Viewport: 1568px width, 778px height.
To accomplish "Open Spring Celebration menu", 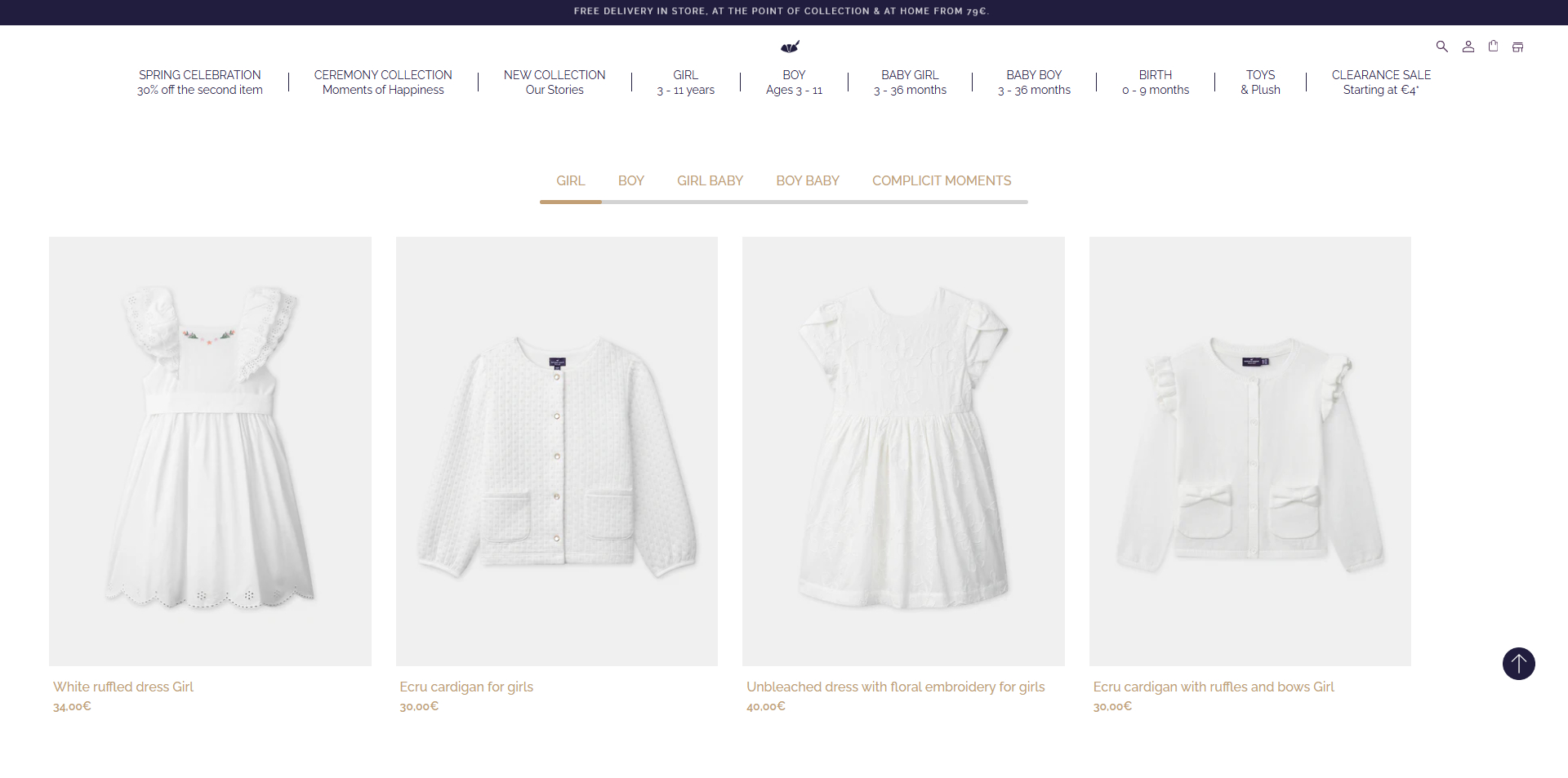I will [200, 82].
